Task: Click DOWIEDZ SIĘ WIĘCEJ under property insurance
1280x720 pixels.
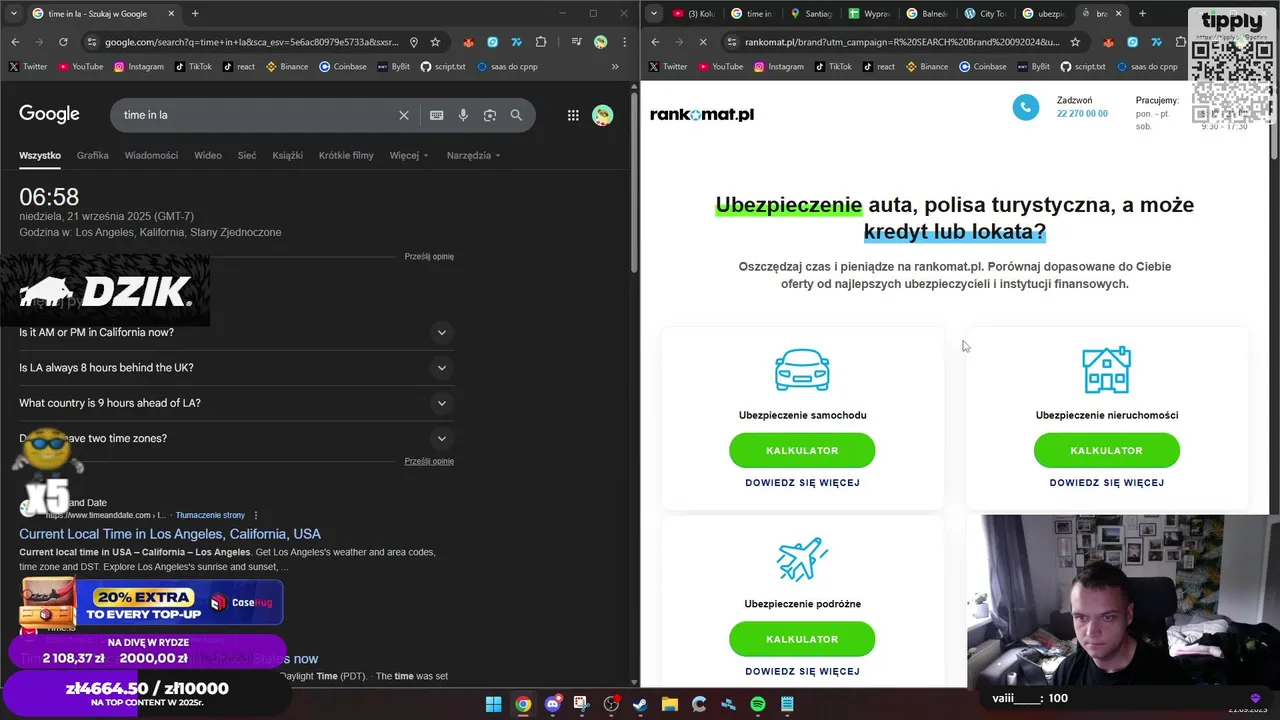Action: [1107, 483]
